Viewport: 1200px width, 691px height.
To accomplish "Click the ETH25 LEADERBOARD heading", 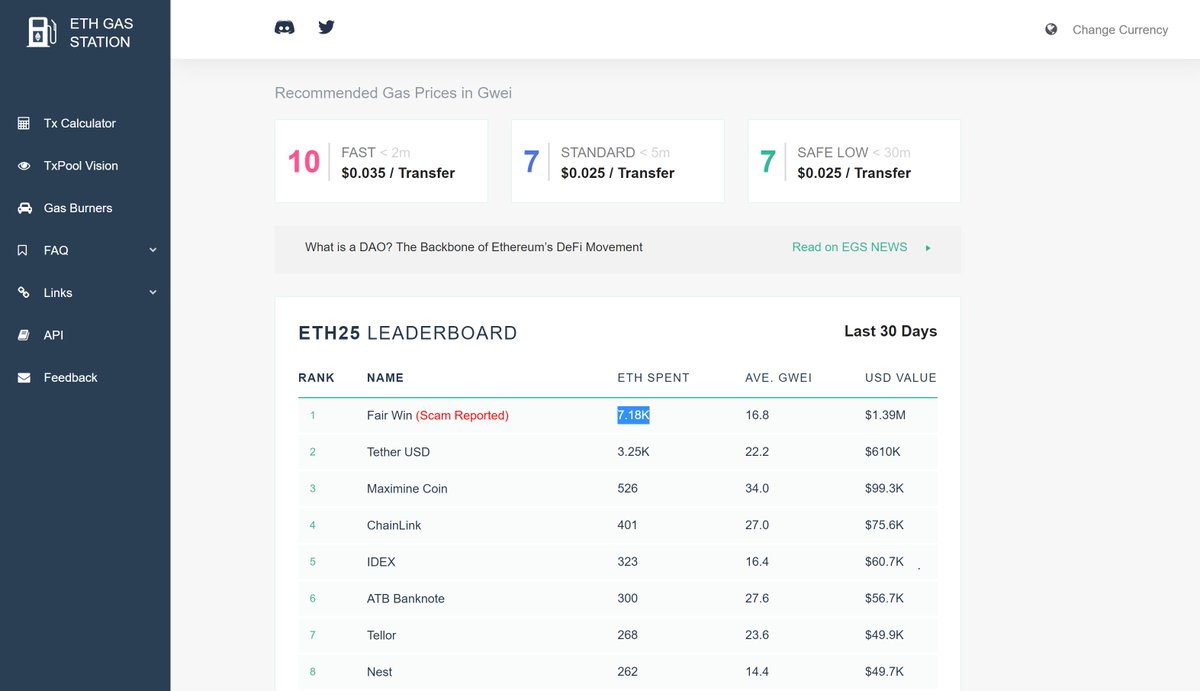I will [x=408, y=333].
